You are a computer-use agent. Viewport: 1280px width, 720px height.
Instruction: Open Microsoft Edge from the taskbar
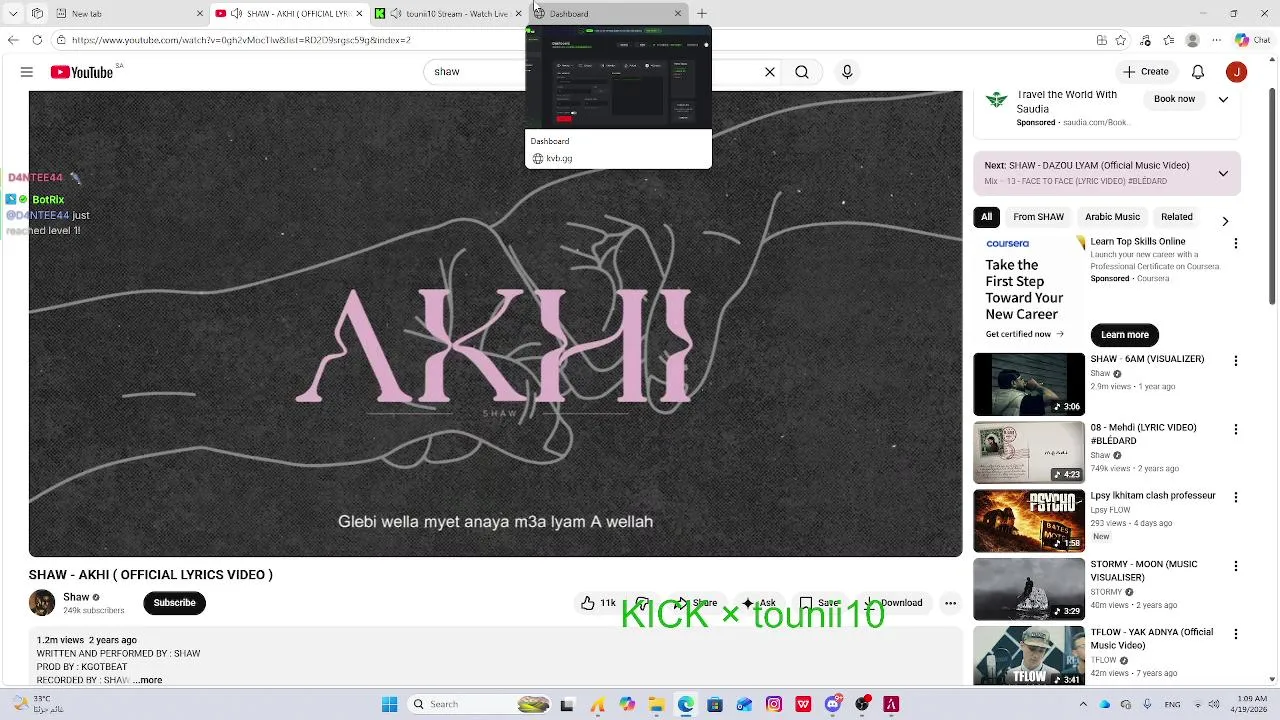pyautogui.click(x=686, y=704)
